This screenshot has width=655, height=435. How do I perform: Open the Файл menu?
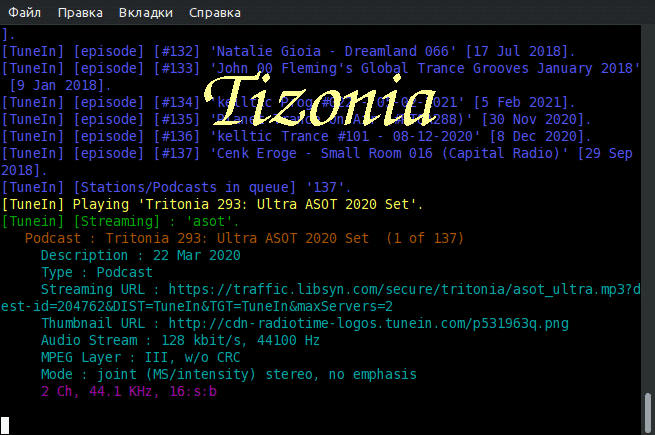click(x=24, y=13)
